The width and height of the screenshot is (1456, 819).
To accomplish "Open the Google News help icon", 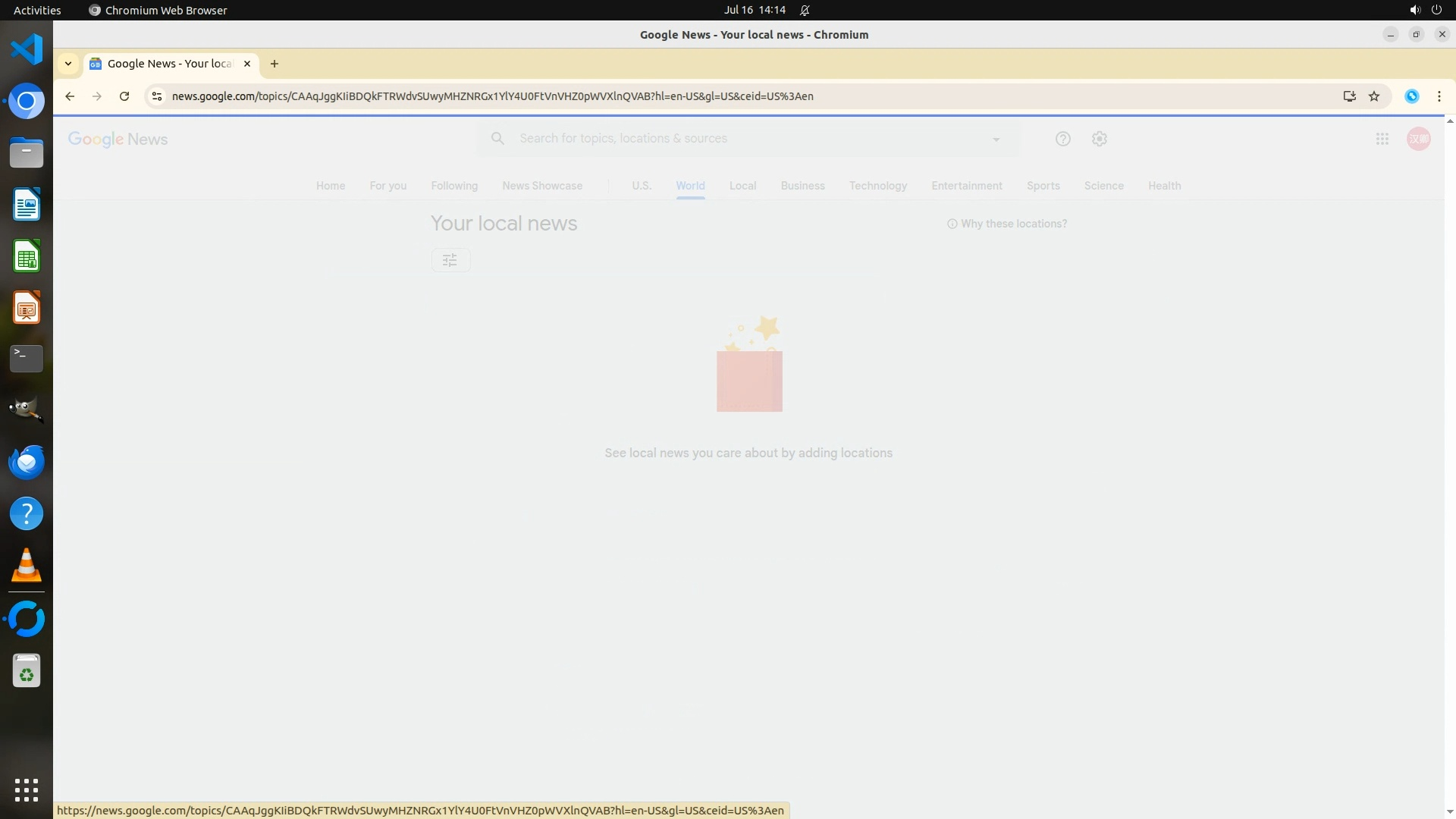I will pos(1063,139).
